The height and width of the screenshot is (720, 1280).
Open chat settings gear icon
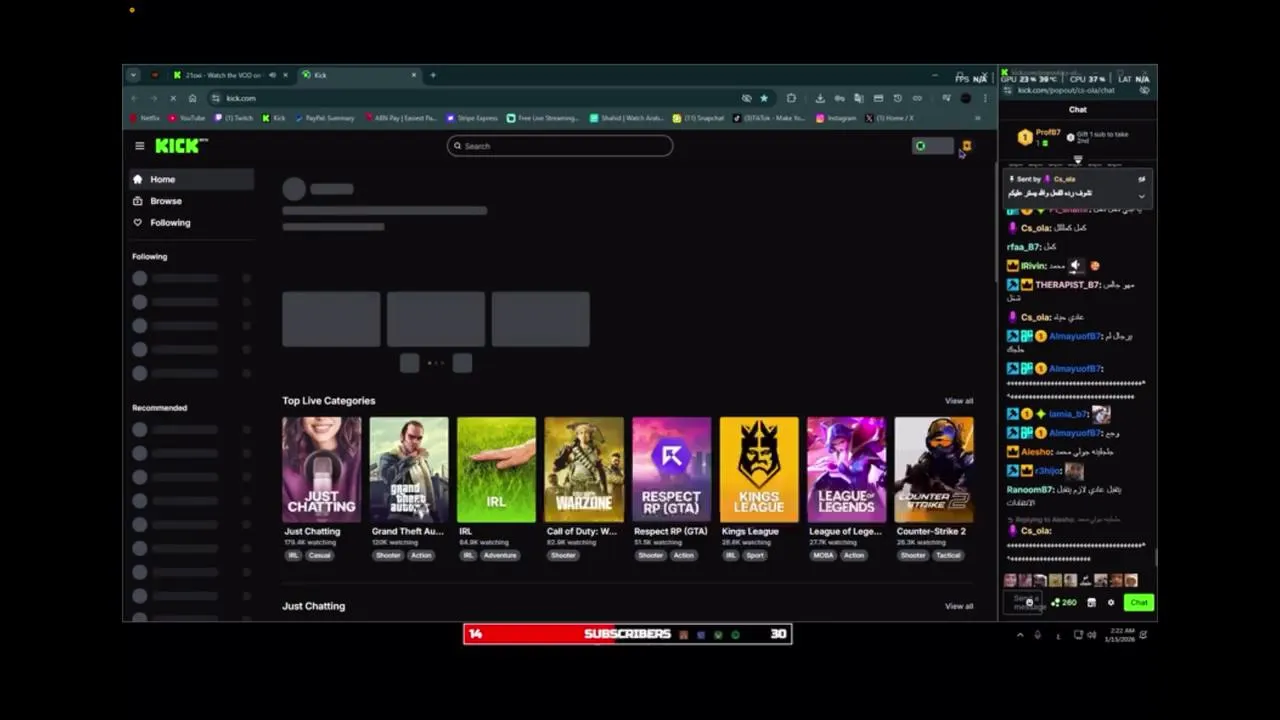1110,602
